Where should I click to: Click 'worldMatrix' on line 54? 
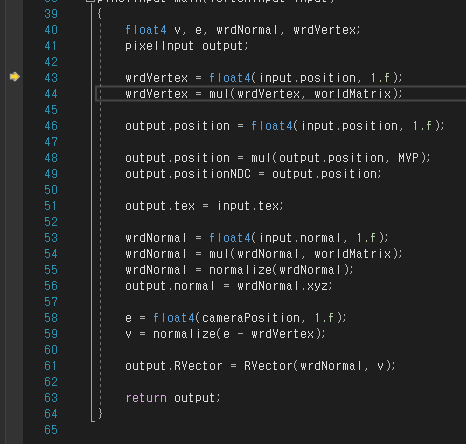coord(353,254)
